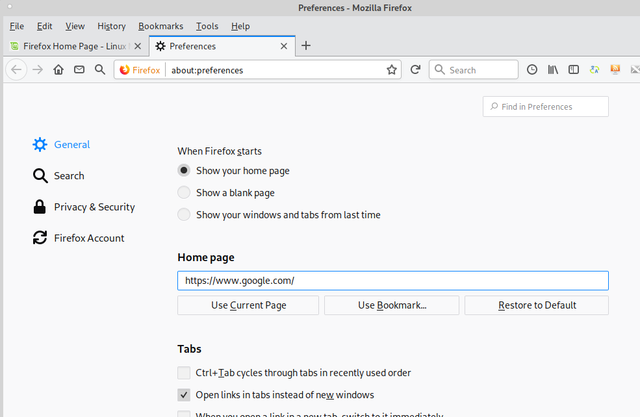Open Firefox Account category
The width and height of the screenshot is (640, 417).
coord(78,238)
